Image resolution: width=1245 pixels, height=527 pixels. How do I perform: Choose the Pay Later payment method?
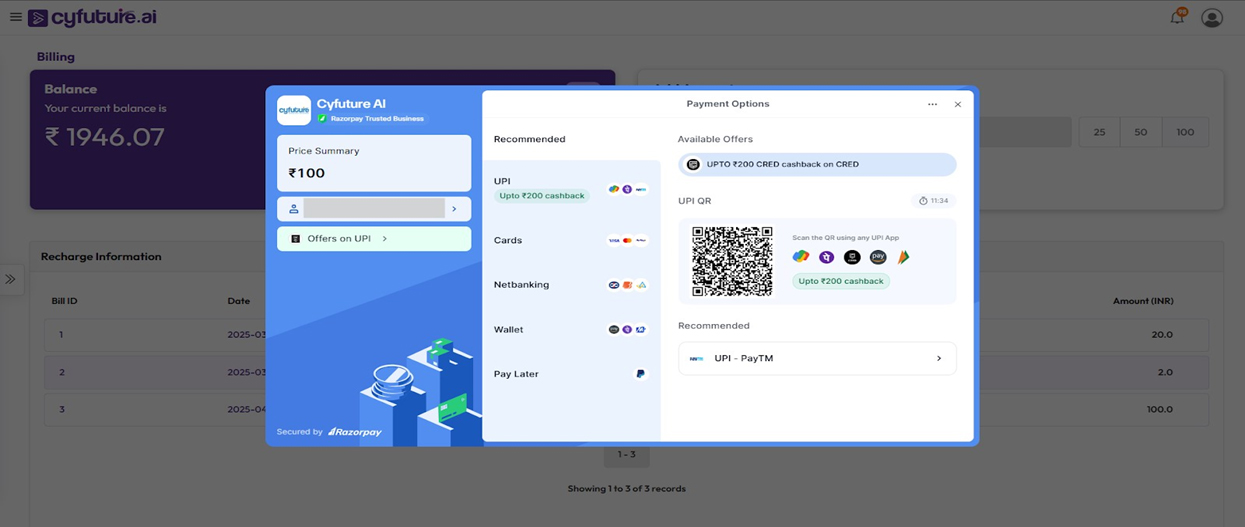[570, 374]
